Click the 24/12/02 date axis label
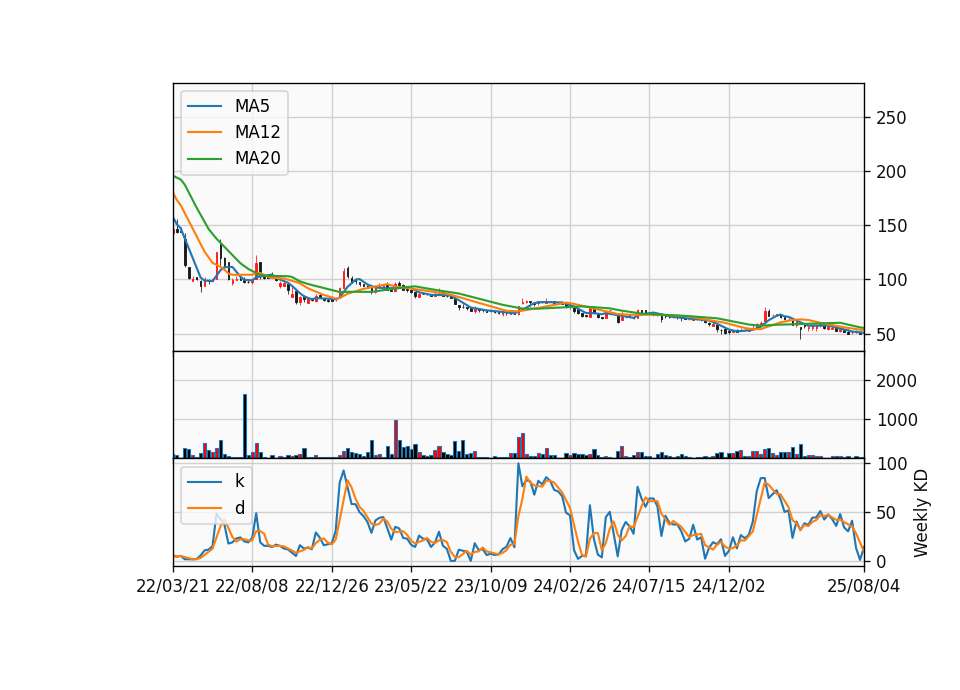This screenshot has width=960, height=690. (x=729, y=586)
